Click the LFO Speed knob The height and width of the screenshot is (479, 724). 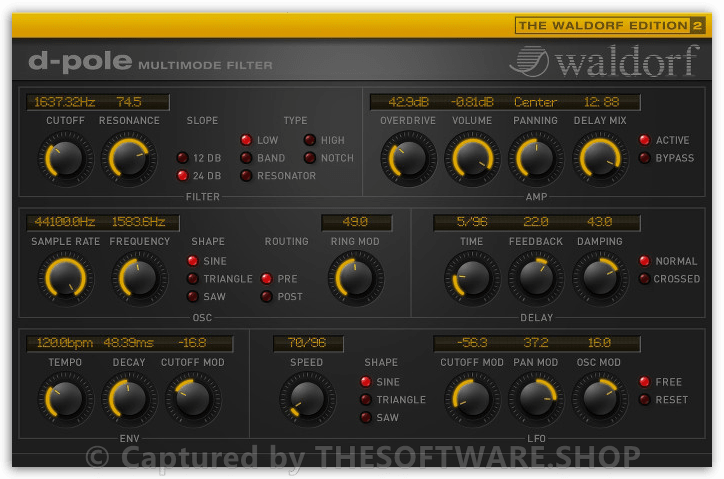[306, 399]
